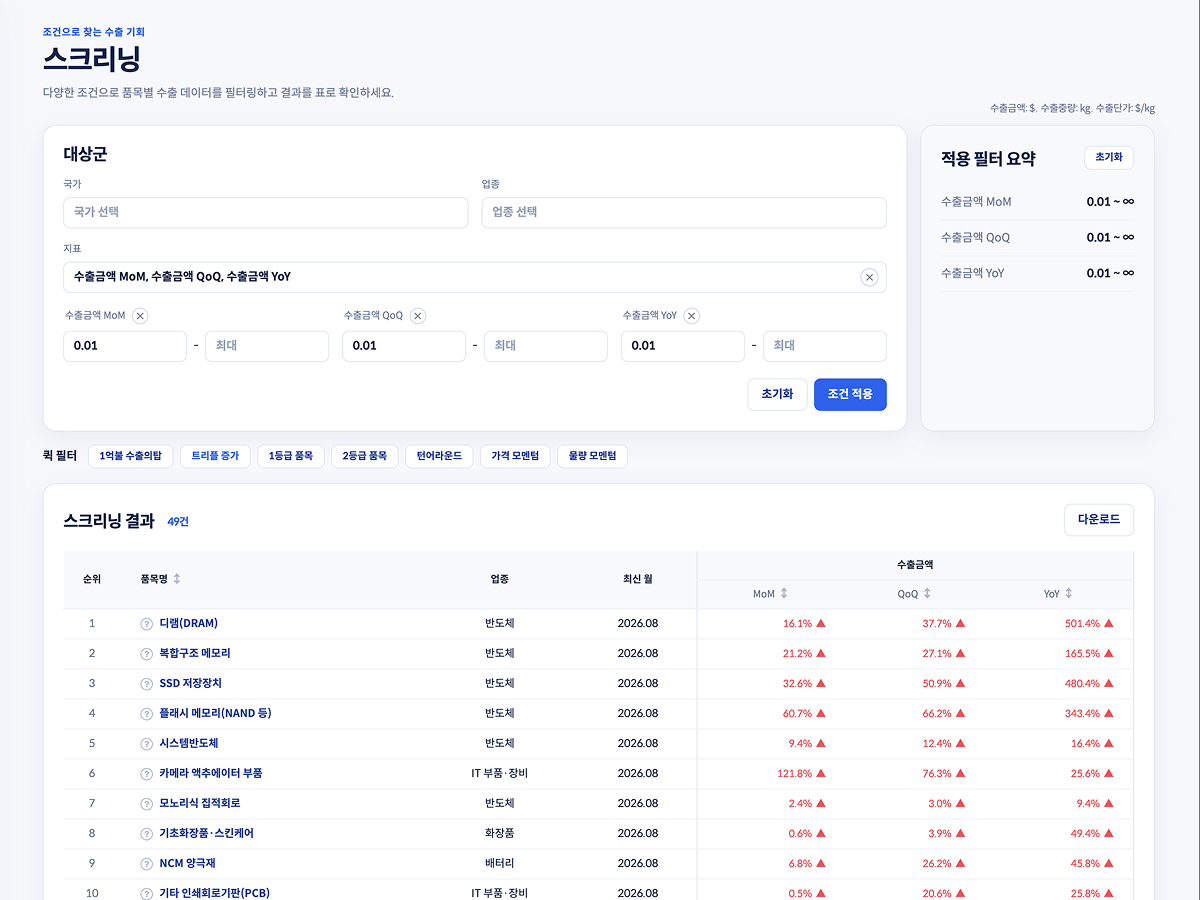Focus the 수출금액 MoM minimum input
This screenshot has width=1200, height=900.
click(x=125, y=346)
